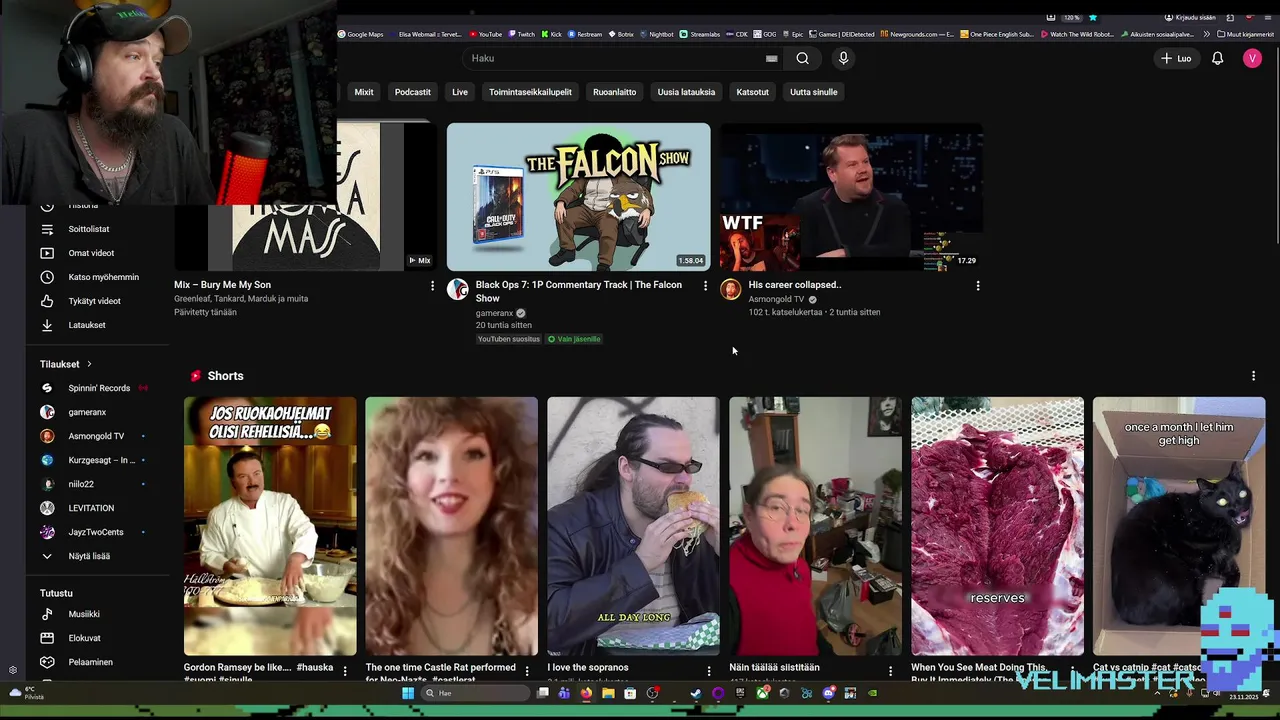Click Windows Start button in taskbar
Screen dimensions: 1280x720
[408, 693]
